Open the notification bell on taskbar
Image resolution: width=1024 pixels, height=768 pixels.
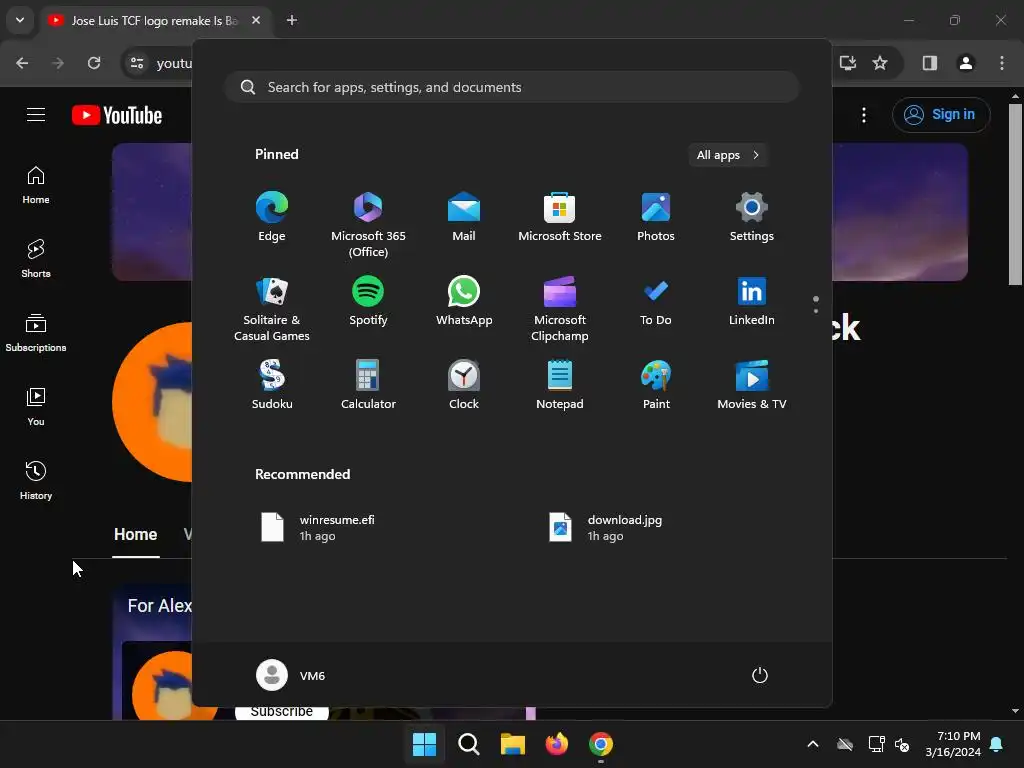(x=997, y=744)
